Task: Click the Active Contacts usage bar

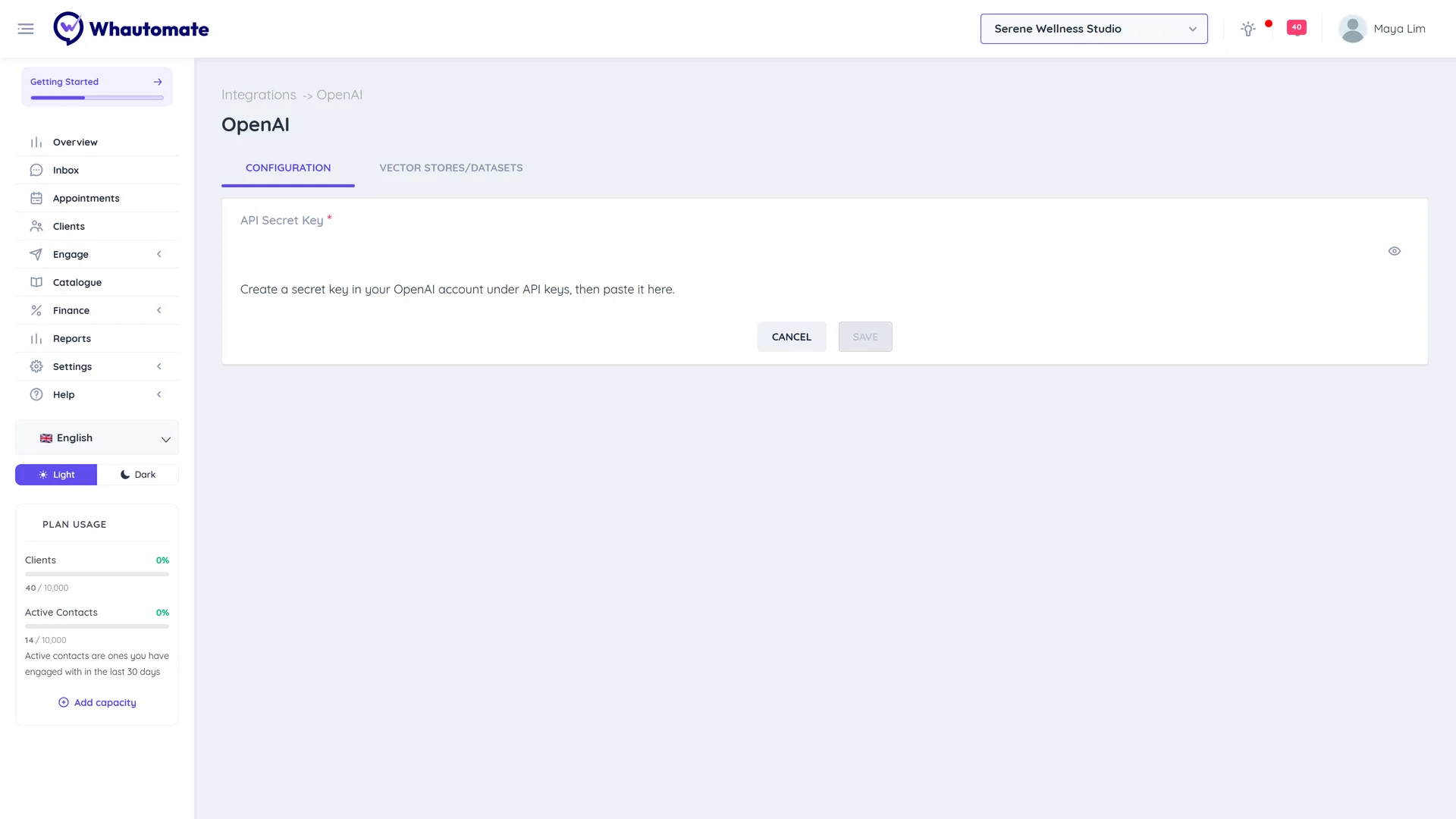Action: click(97, 626)
